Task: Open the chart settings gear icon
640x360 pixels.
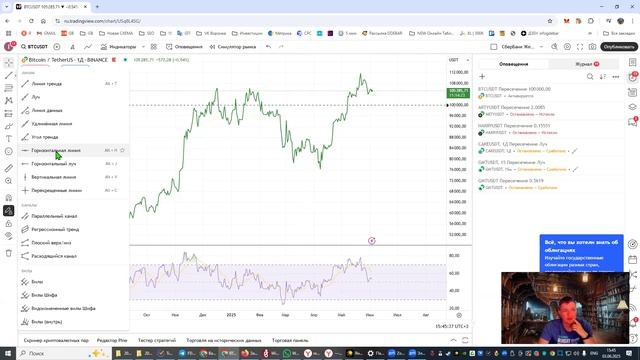Action: pyautogui.click(x=567, y=47)
